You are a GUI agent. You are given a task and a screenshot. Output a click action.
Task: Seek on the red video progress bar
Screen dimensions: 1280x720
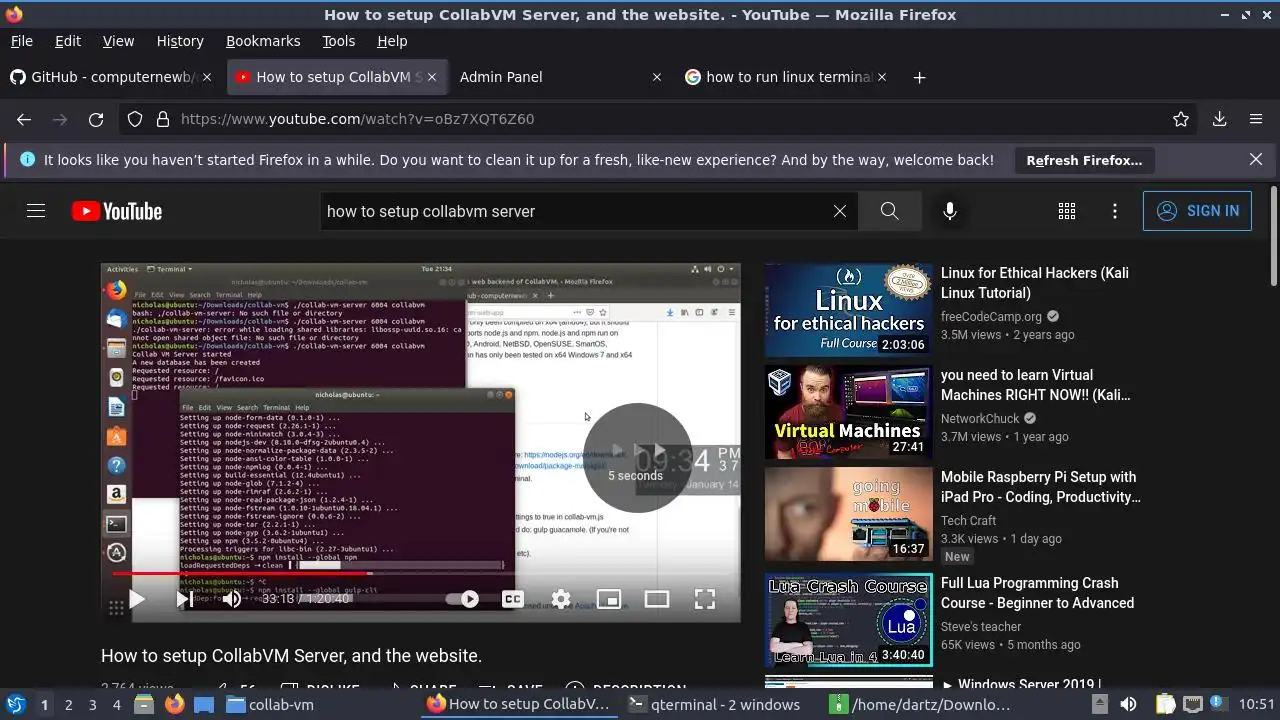(x=420, y=573)
